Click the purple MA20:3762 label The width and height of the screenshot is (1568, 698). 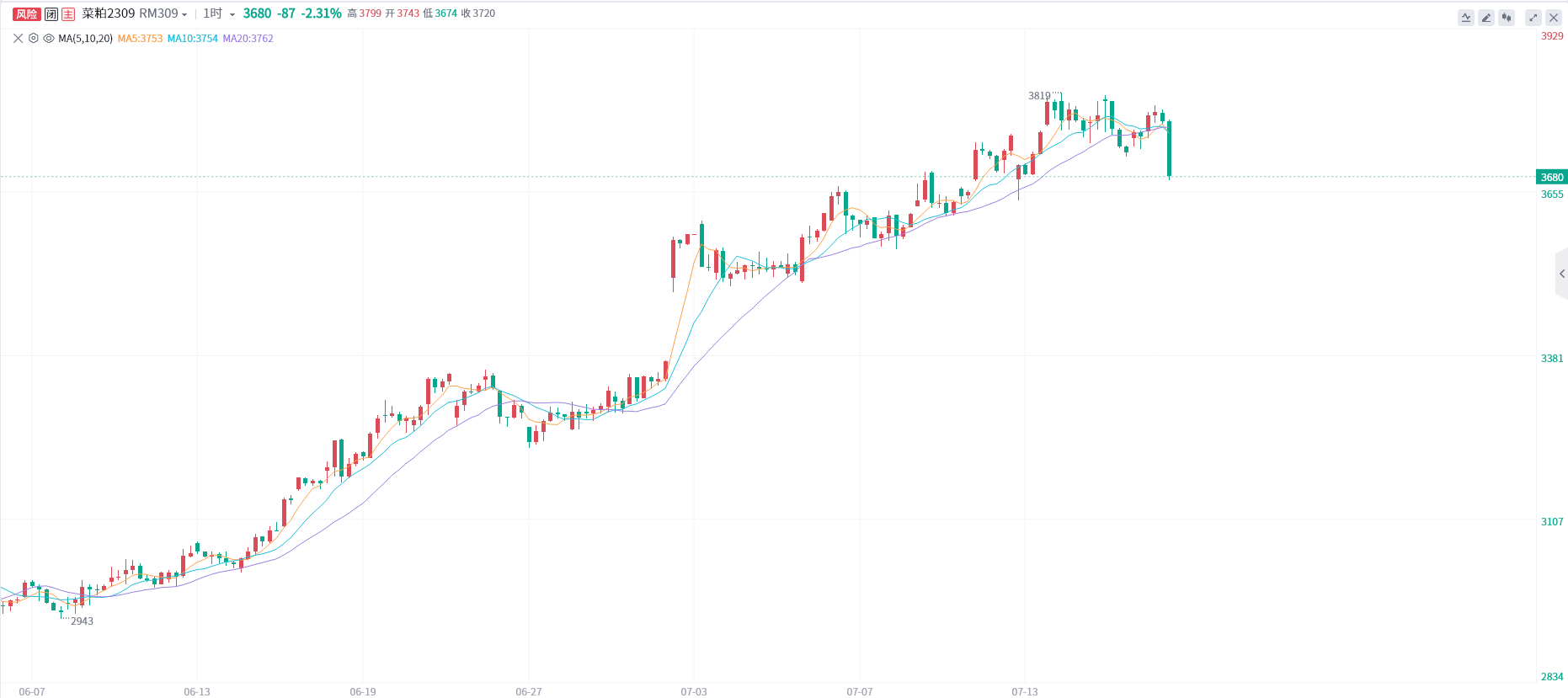click(x=248, y=39)
